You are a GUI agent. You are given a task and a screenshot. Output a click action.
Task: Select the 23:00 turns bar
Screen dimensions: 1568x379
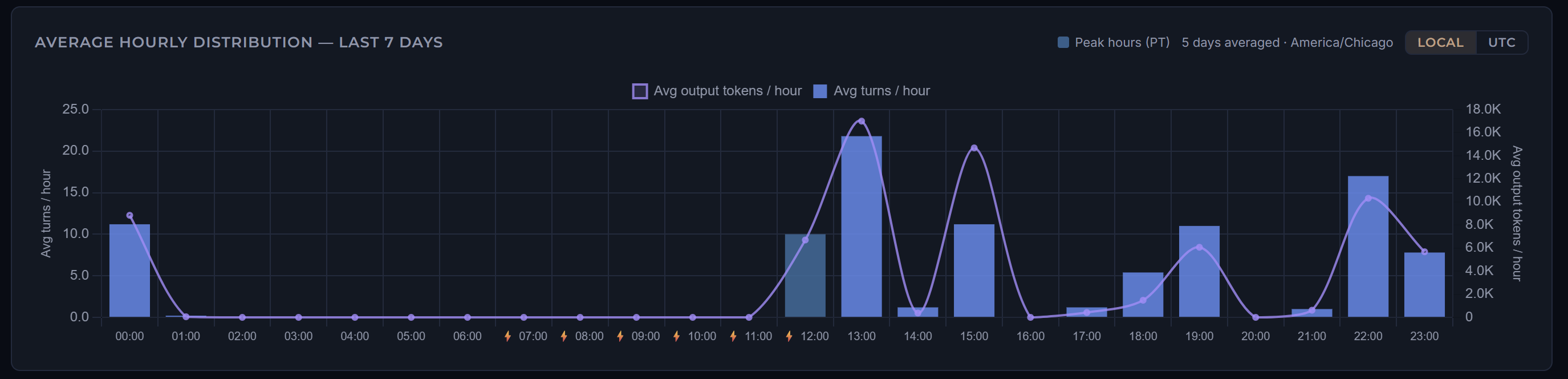[1424, 285]
